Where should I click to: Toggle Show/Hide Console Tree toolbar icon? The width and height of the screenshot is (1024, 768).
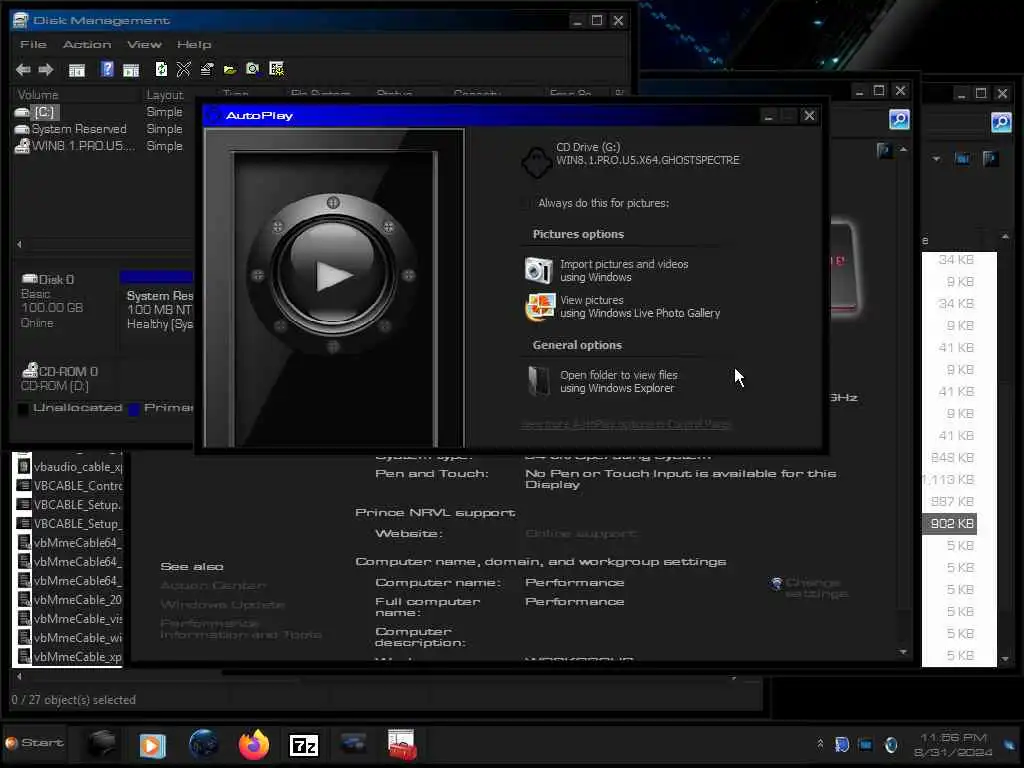coord(77,69)
